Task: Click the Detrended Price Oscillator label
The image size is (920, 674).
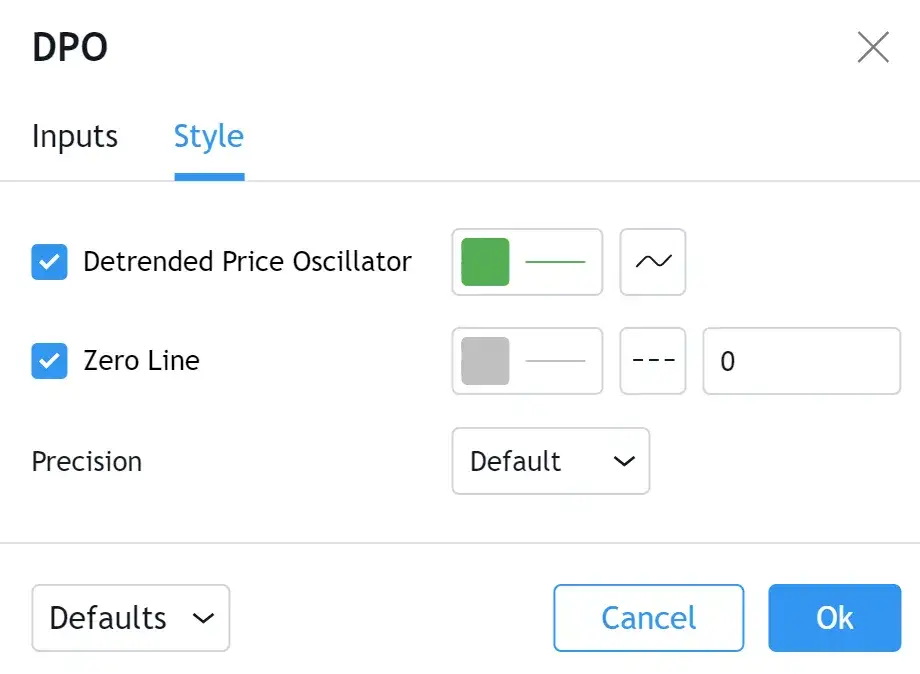Action: point(247,262)
